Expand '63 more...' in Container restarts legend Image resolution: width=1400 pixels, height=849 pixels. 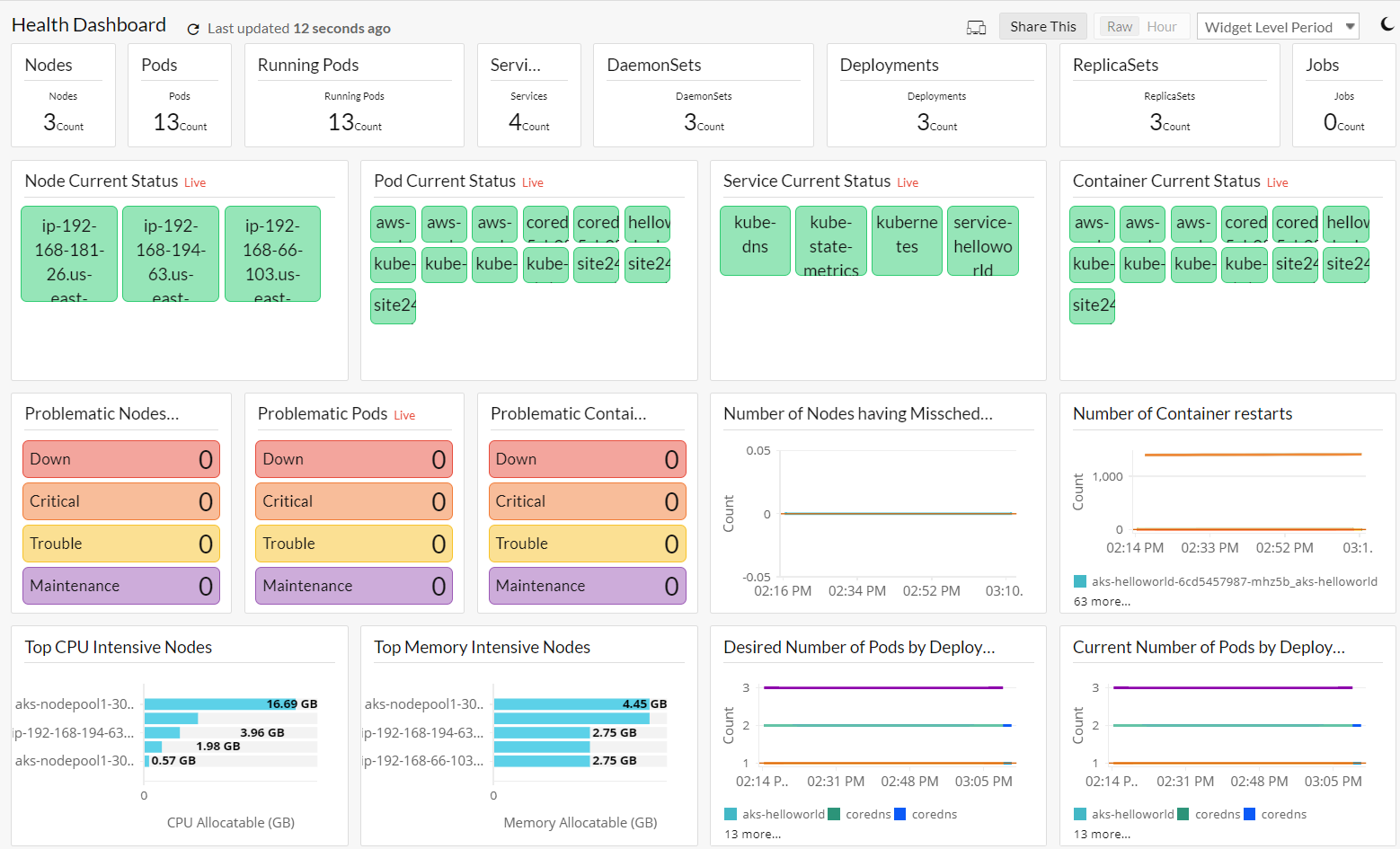pyautogui.click(x=1102, y=602)
